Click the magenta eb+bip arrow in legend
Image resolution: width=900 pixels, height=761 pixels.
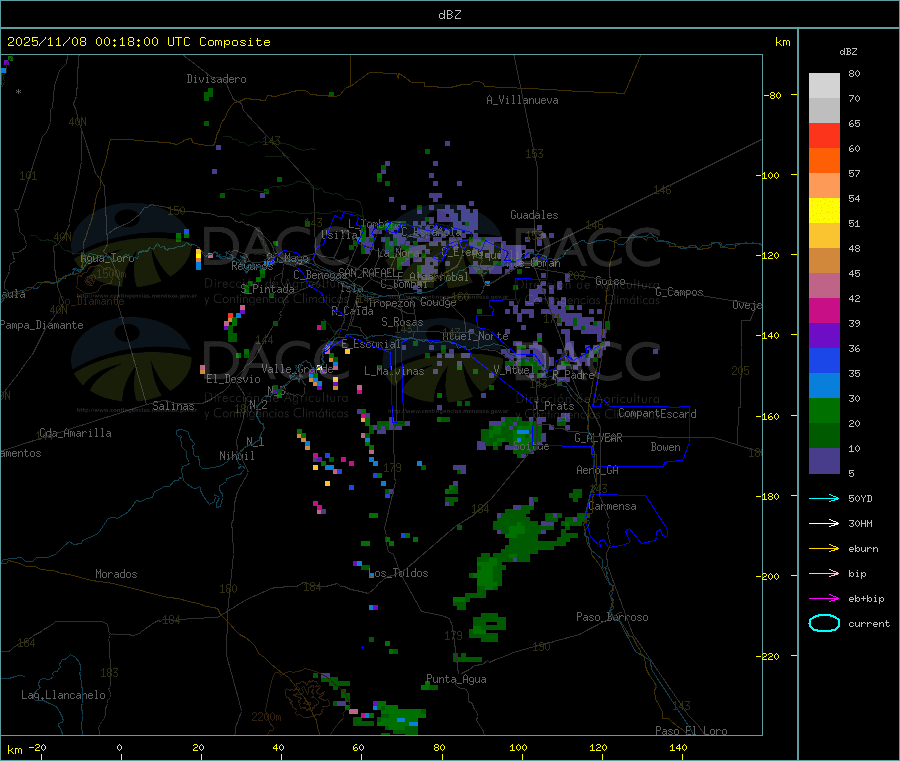(x=824, y=598)
